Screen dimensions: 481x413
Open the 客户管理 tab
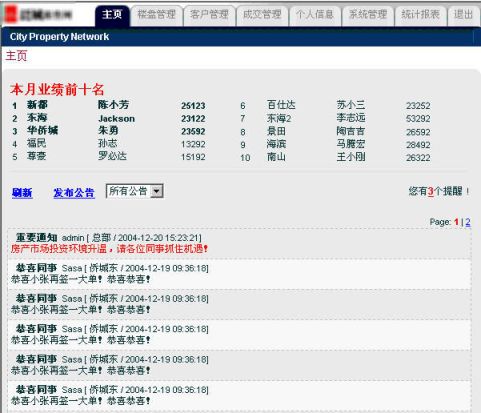[209, 15]
